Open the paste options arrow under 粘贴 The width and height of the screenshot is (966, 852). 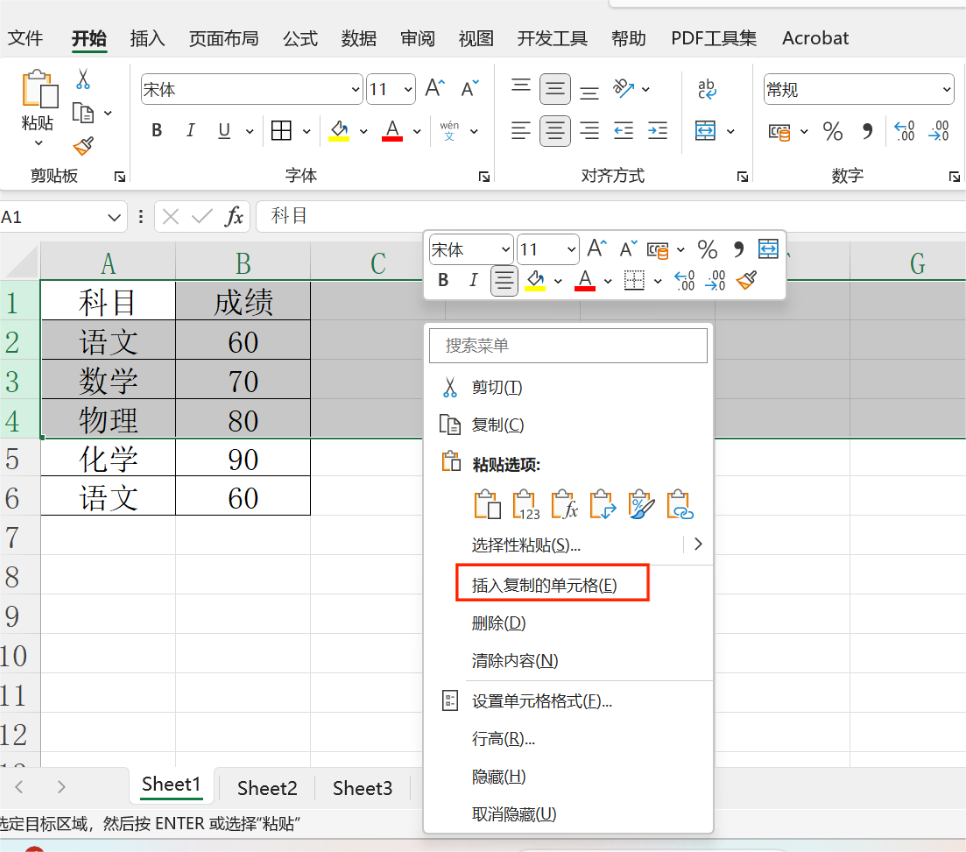pos(39,143)
